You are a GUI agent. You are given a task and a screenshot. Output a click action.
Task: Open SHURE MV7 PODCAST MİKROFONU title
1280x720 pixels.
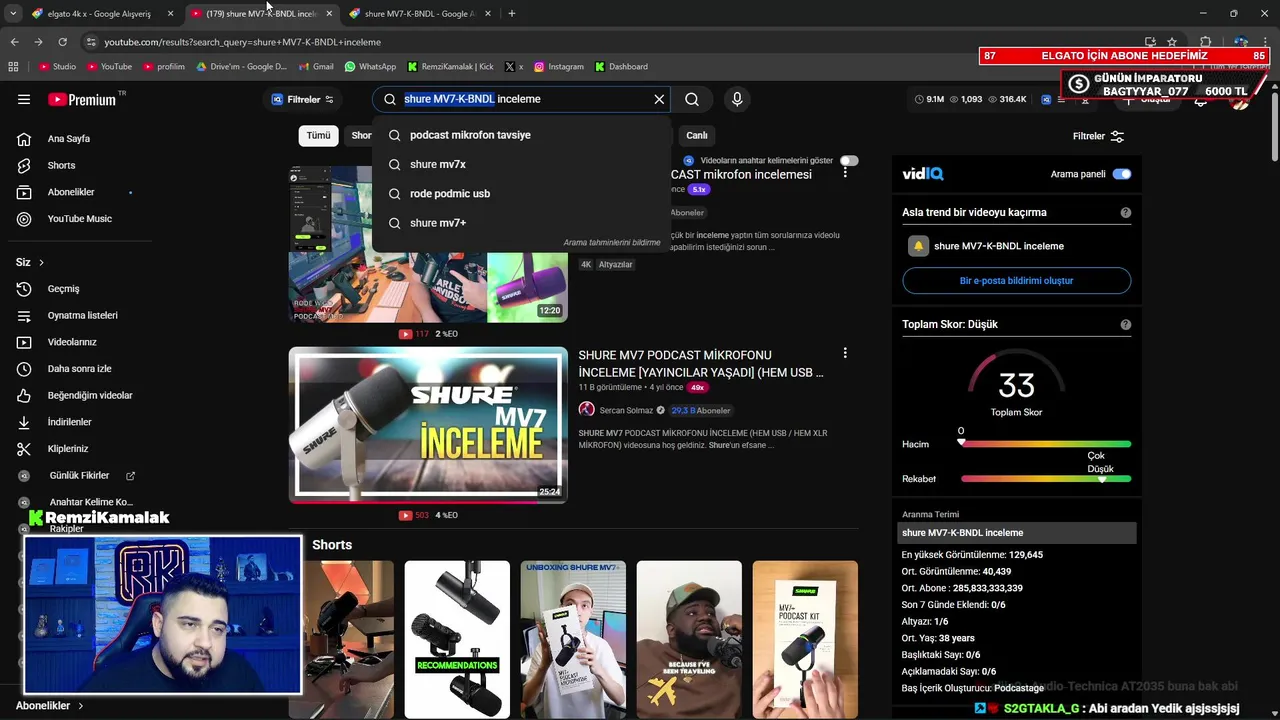701,363
